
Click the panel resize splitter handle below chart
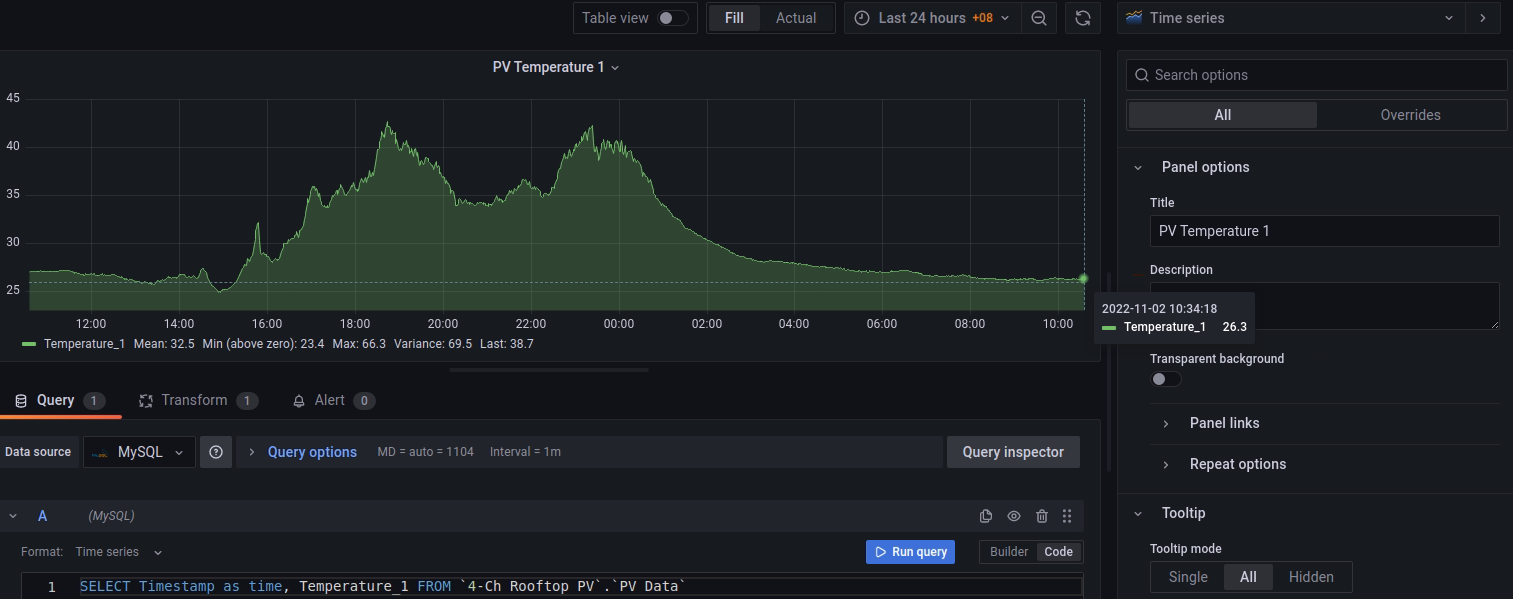click(549, 370)
